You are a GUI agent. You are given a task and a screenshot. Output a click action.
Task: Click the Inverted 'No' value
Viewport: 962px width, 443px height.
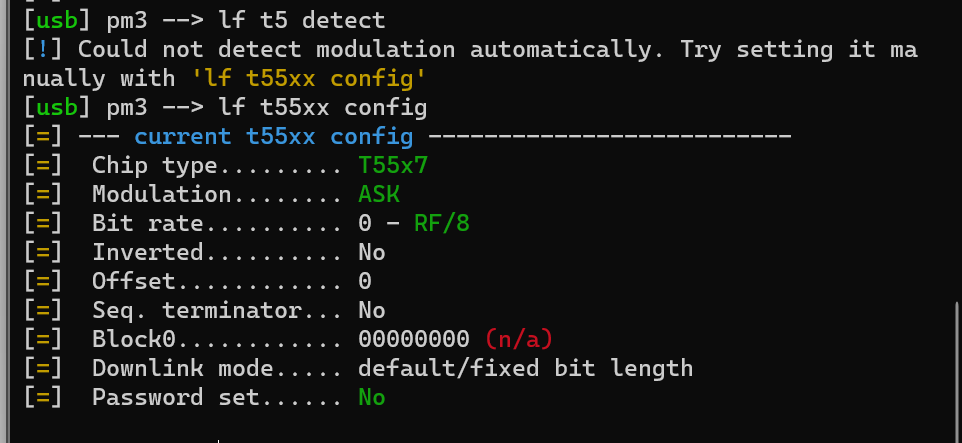click(372, 252)
